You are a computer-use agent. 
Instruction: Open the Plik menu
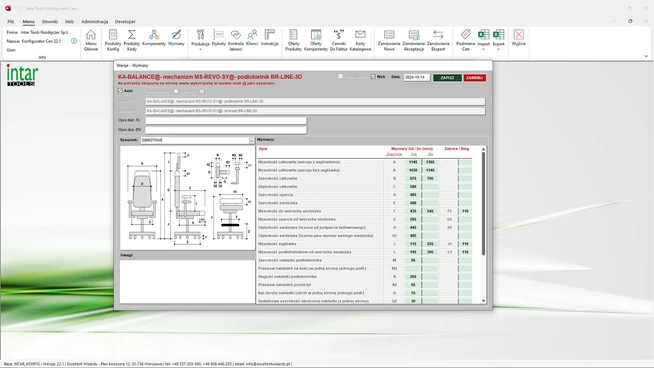pos(11,22)
